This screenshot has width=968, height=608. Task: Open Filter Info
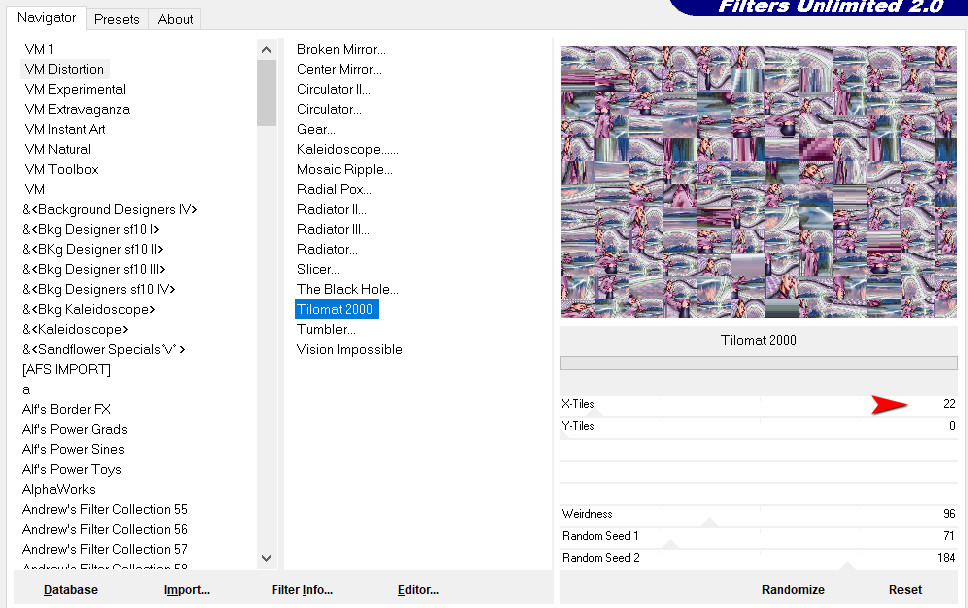(x=302, y=589)
